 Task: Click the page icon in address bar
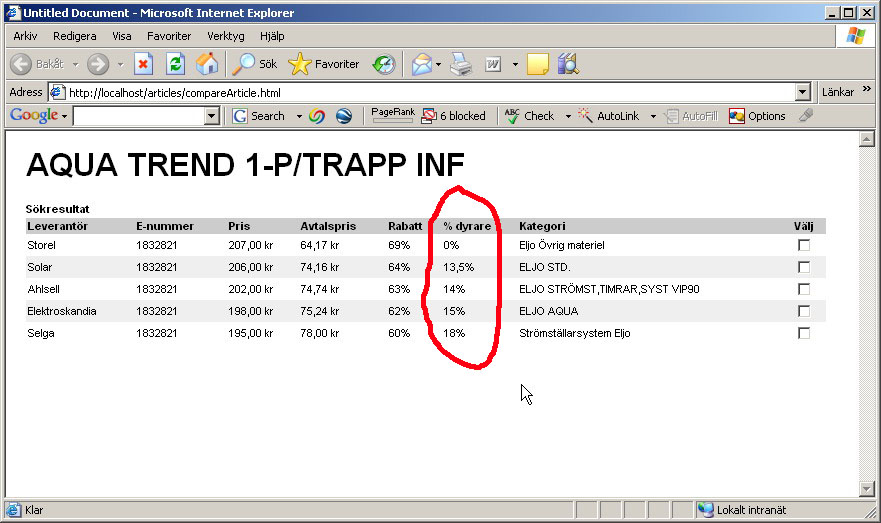pyautogui.click(x=57, y=92)
